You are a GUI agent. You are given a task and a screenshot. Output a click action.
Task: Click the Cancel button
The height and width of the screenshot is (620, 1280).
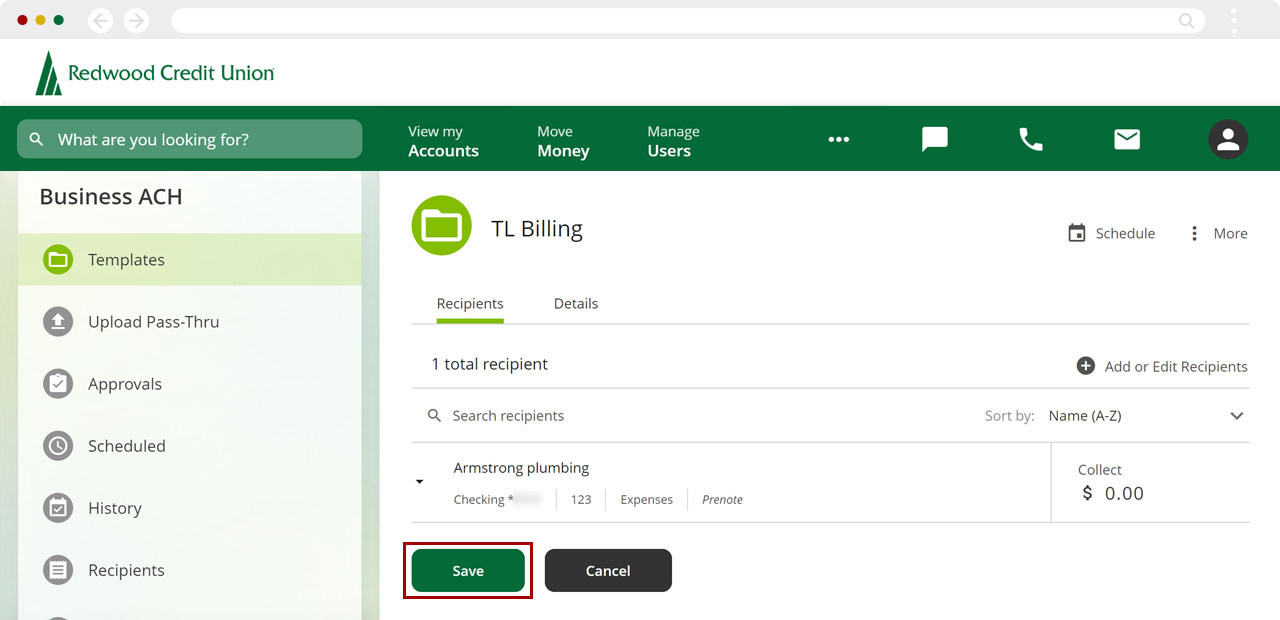pos(608,570)
